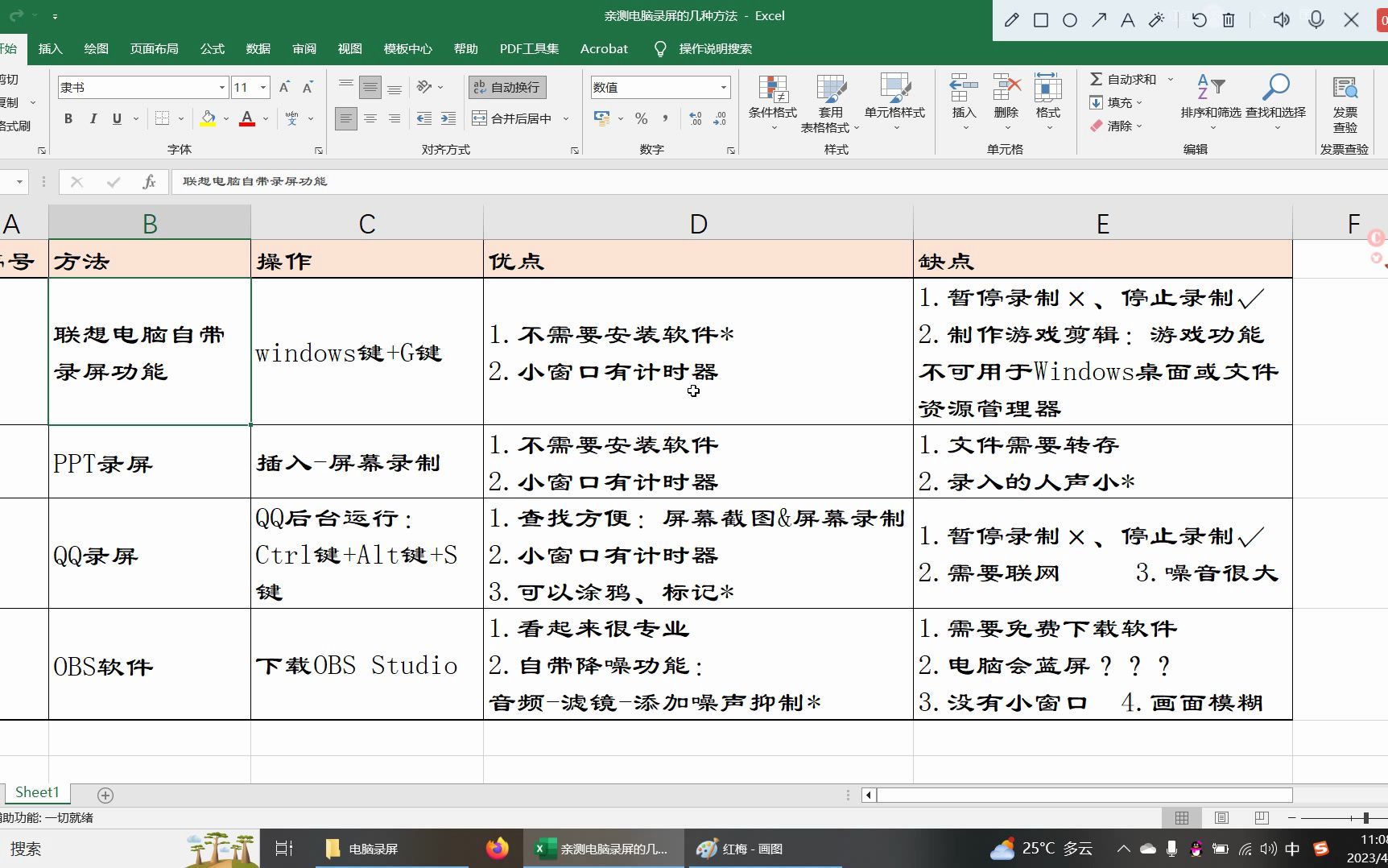1388x868 pixels.
Task: Open text orientation options
Action: tap(430, 87)
